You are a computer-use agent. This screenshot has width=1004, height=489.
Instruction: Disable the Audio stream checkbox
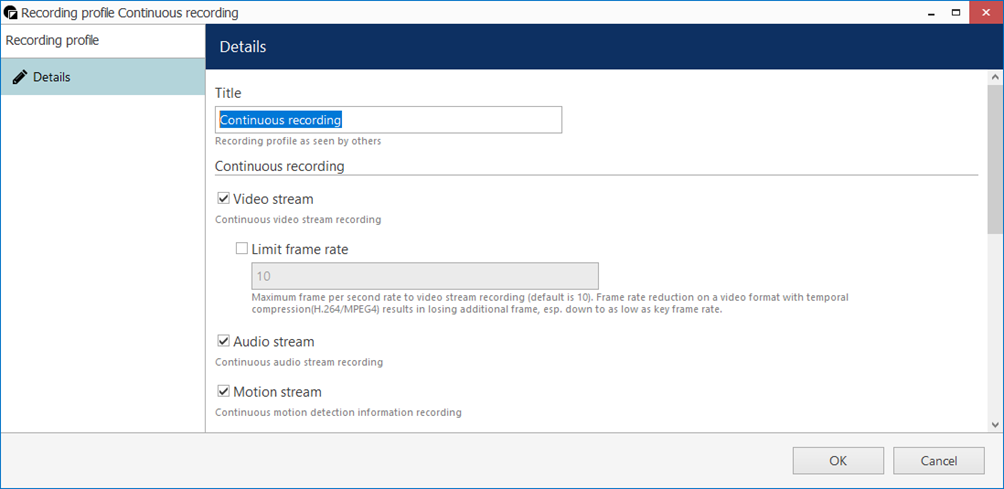[224, 341]
